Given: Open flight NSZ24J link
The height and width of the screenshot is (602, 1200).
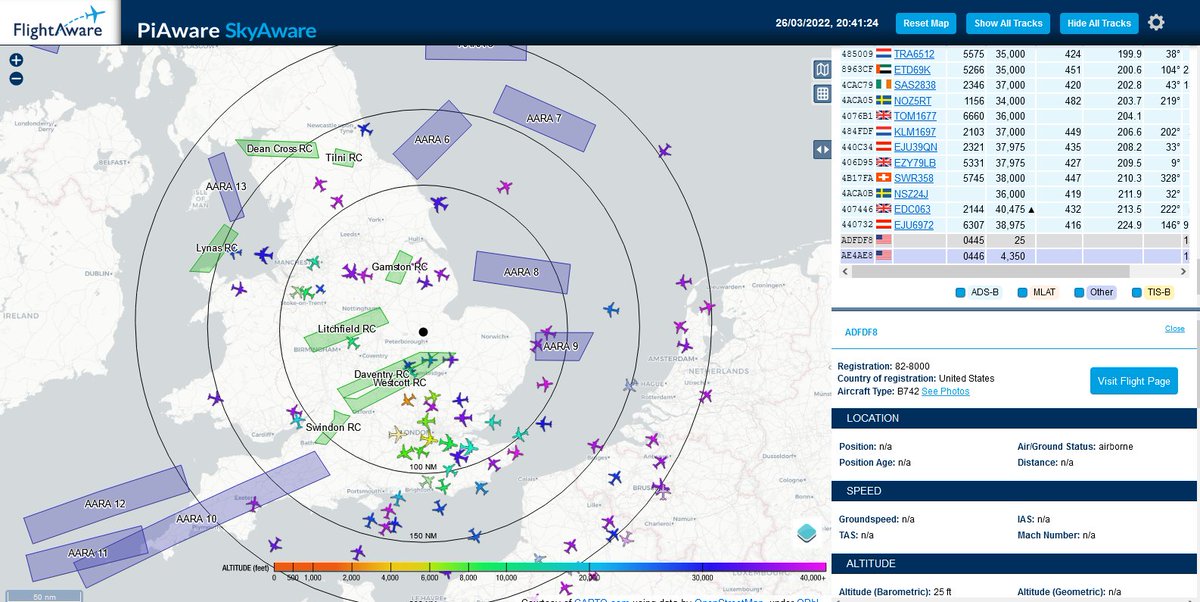Looking at the screenshot, I should point(911,194).
